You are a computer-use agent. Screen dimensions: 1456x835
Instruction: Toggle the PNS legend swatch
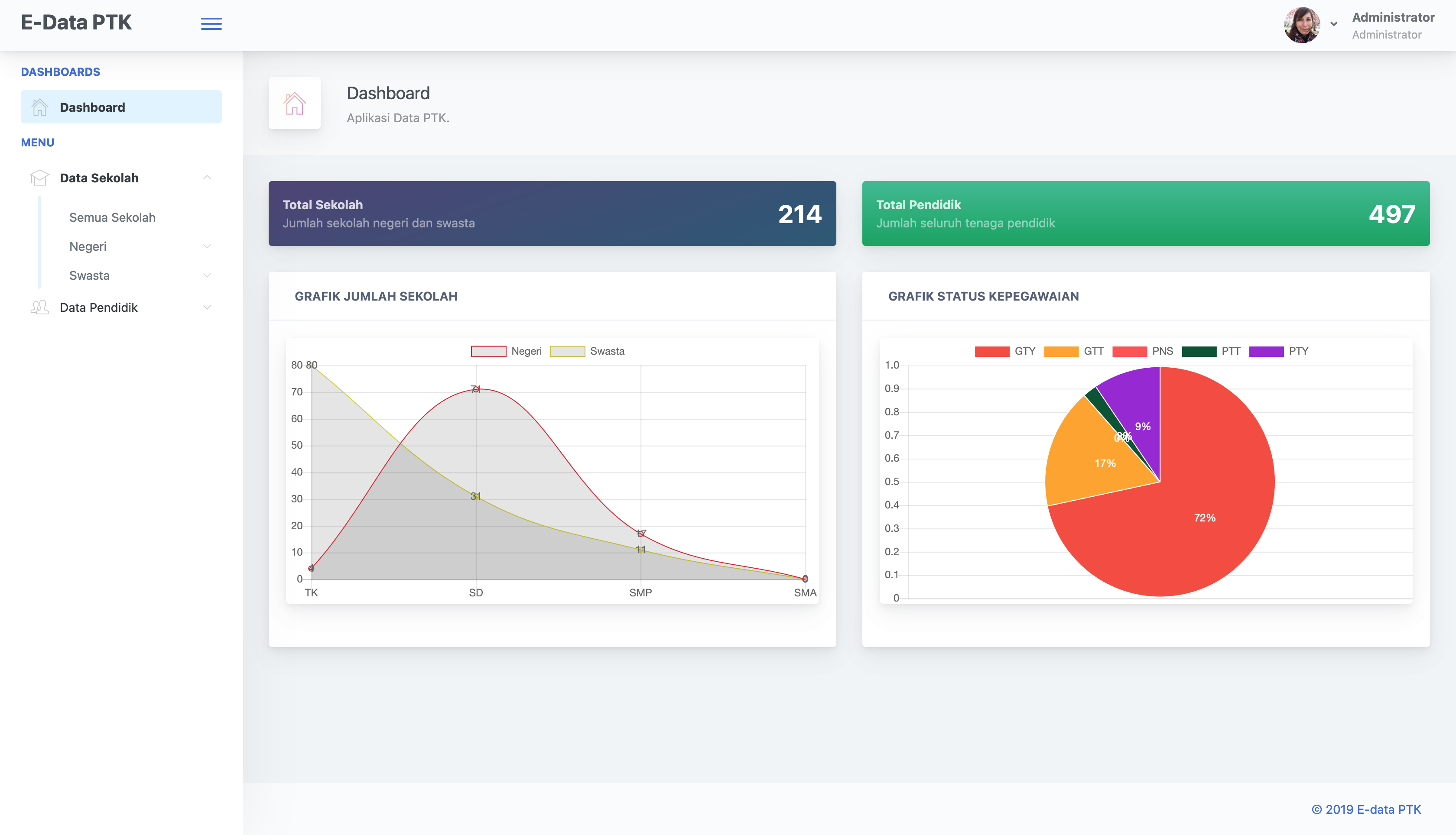tap(1130, 351)
